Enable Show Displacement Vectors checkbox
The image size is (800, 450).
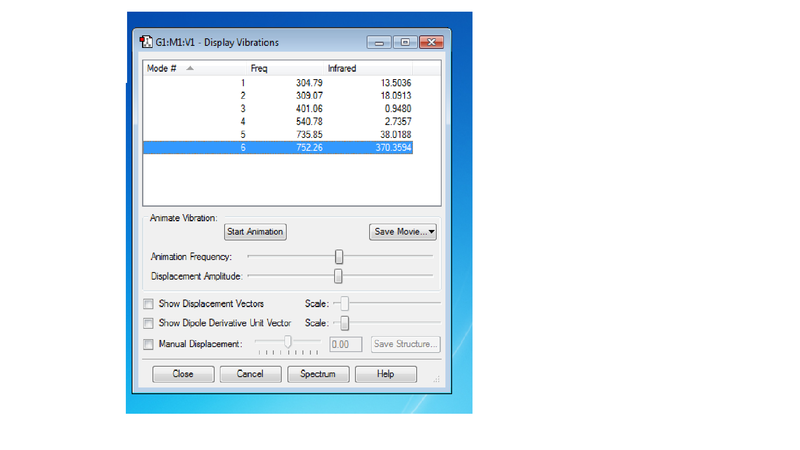point(148,304)
